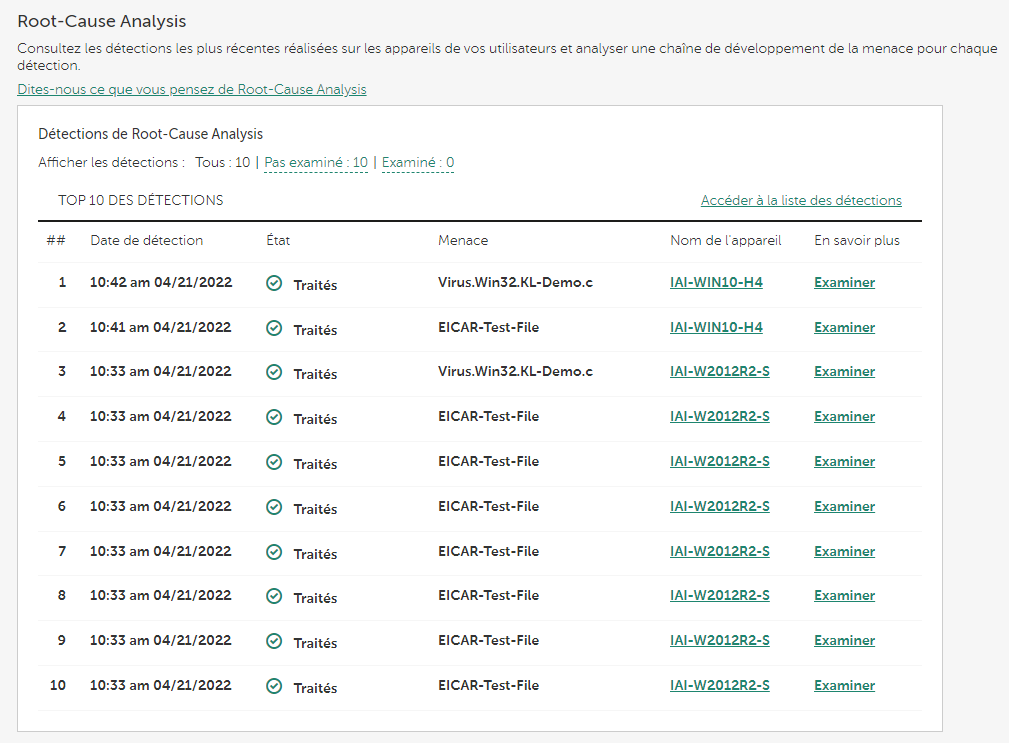
Task: Open device IAI-WIN10-H4 in row 1
Action: pos(716,283)
